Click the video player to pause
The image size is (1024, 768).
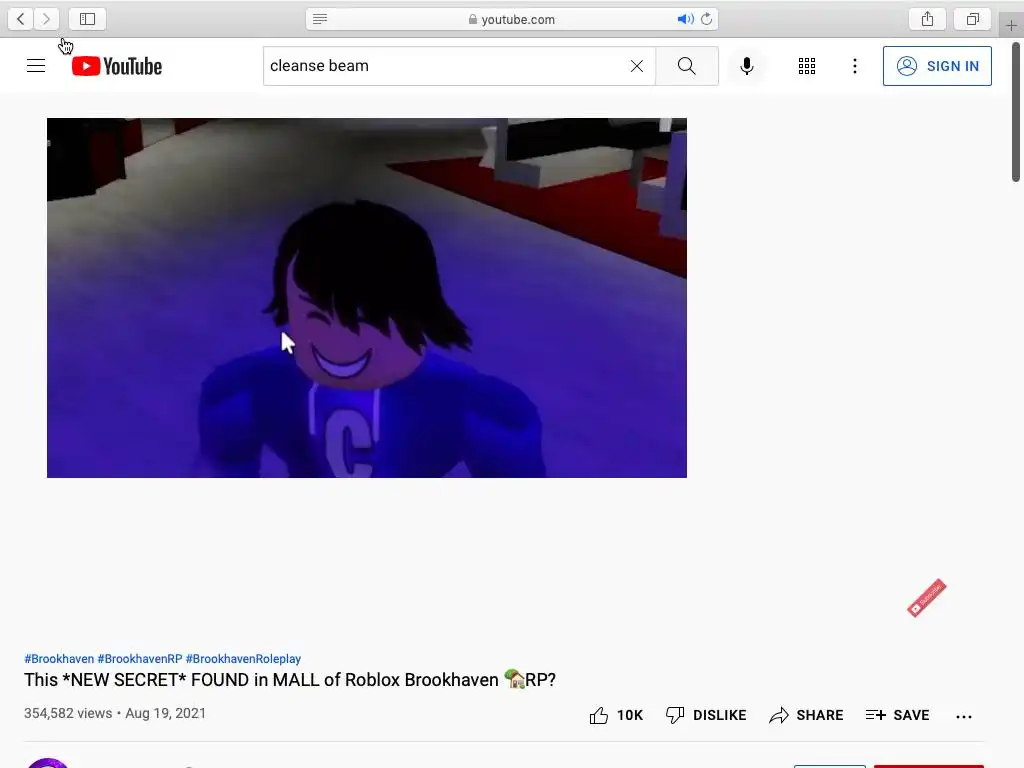(367, 298)
